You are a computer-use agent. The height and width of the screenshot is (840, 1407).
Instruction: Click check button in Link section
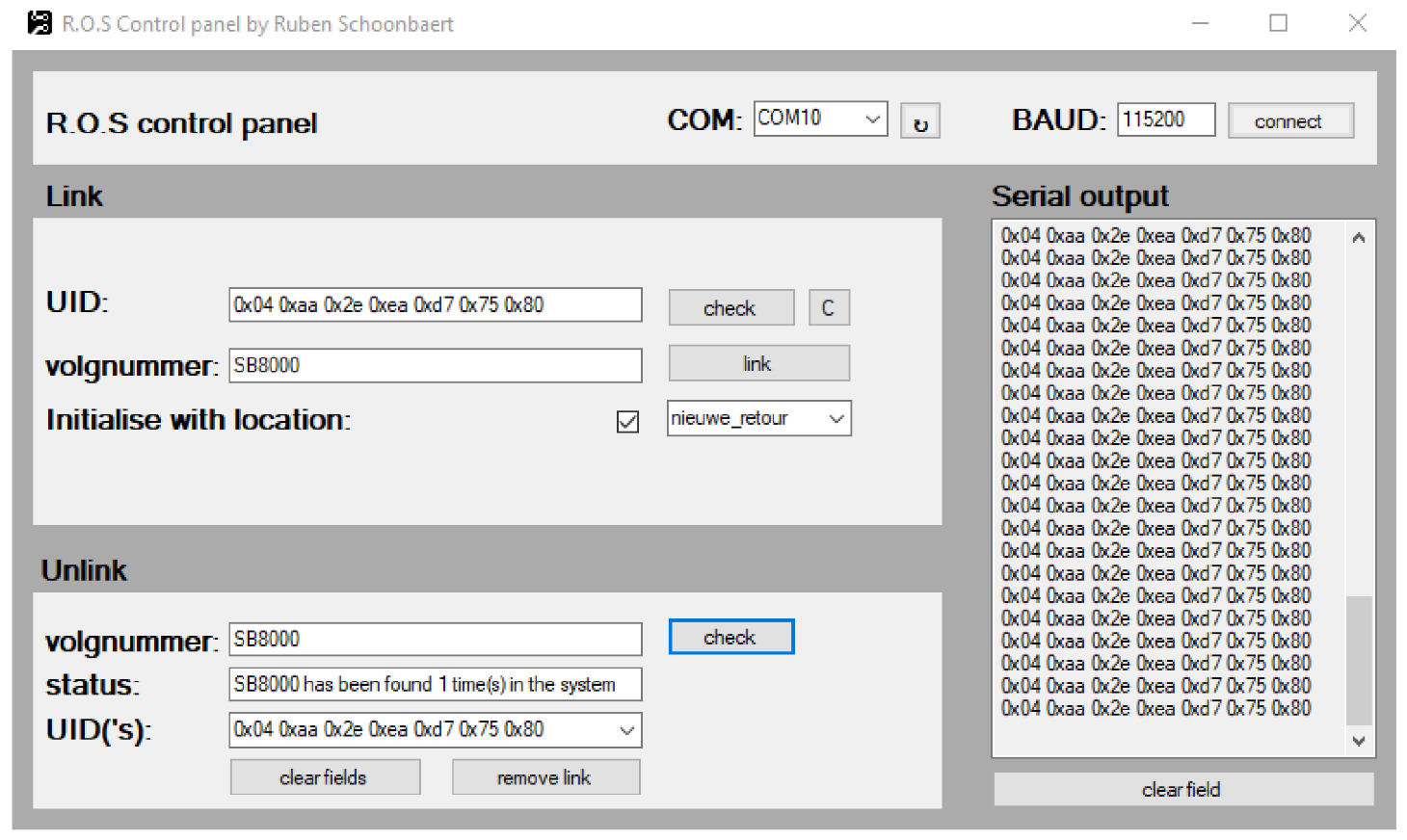(x=730, y=308)
